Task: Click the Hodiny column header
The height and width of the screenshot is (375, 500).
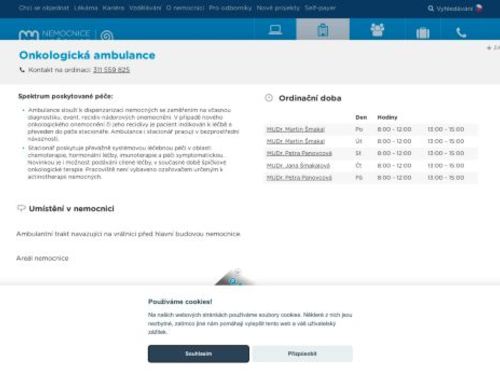Action: pos(387,117)
